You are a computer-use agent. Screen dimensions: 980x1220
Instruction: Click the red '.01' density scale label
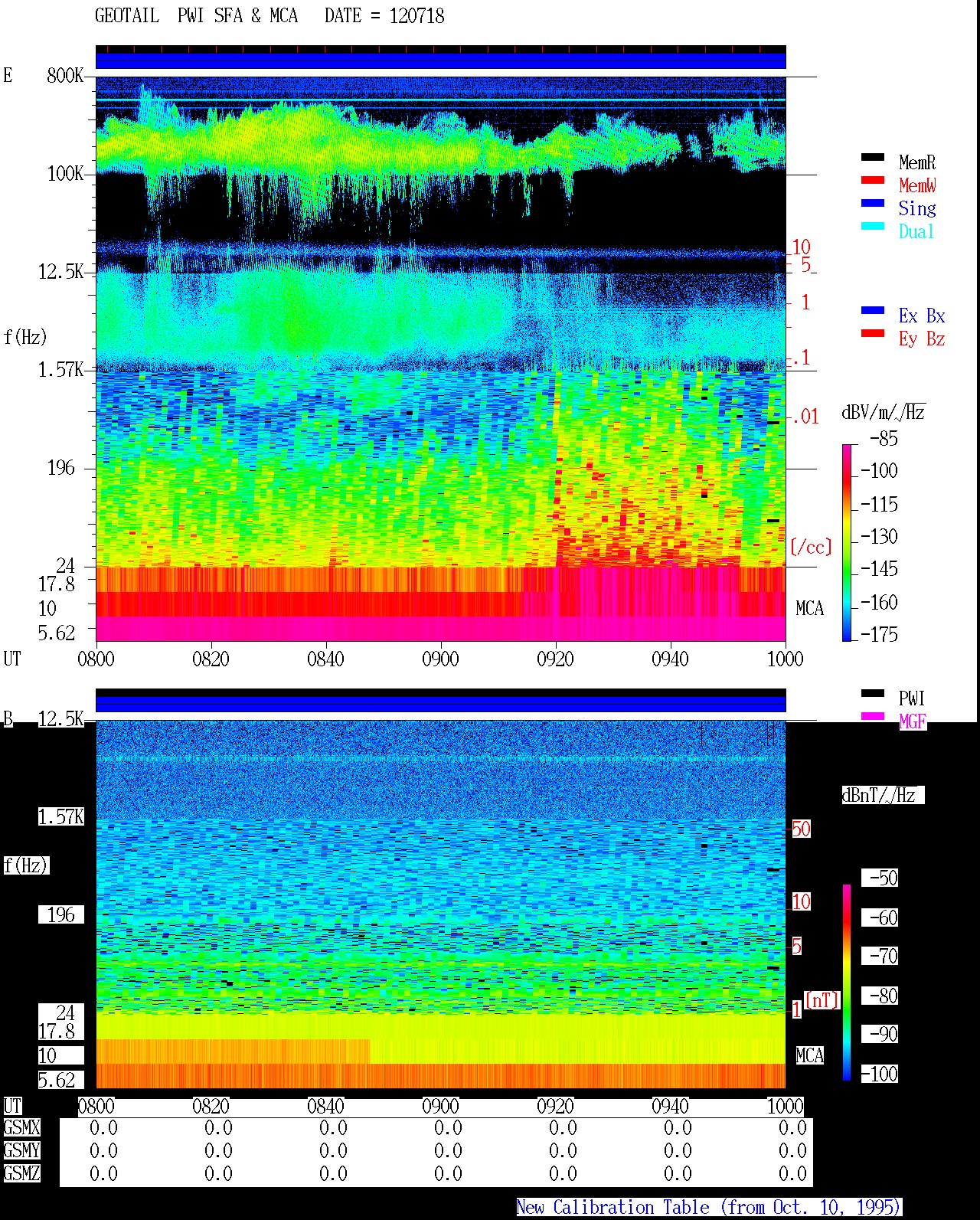pos(805,417)
